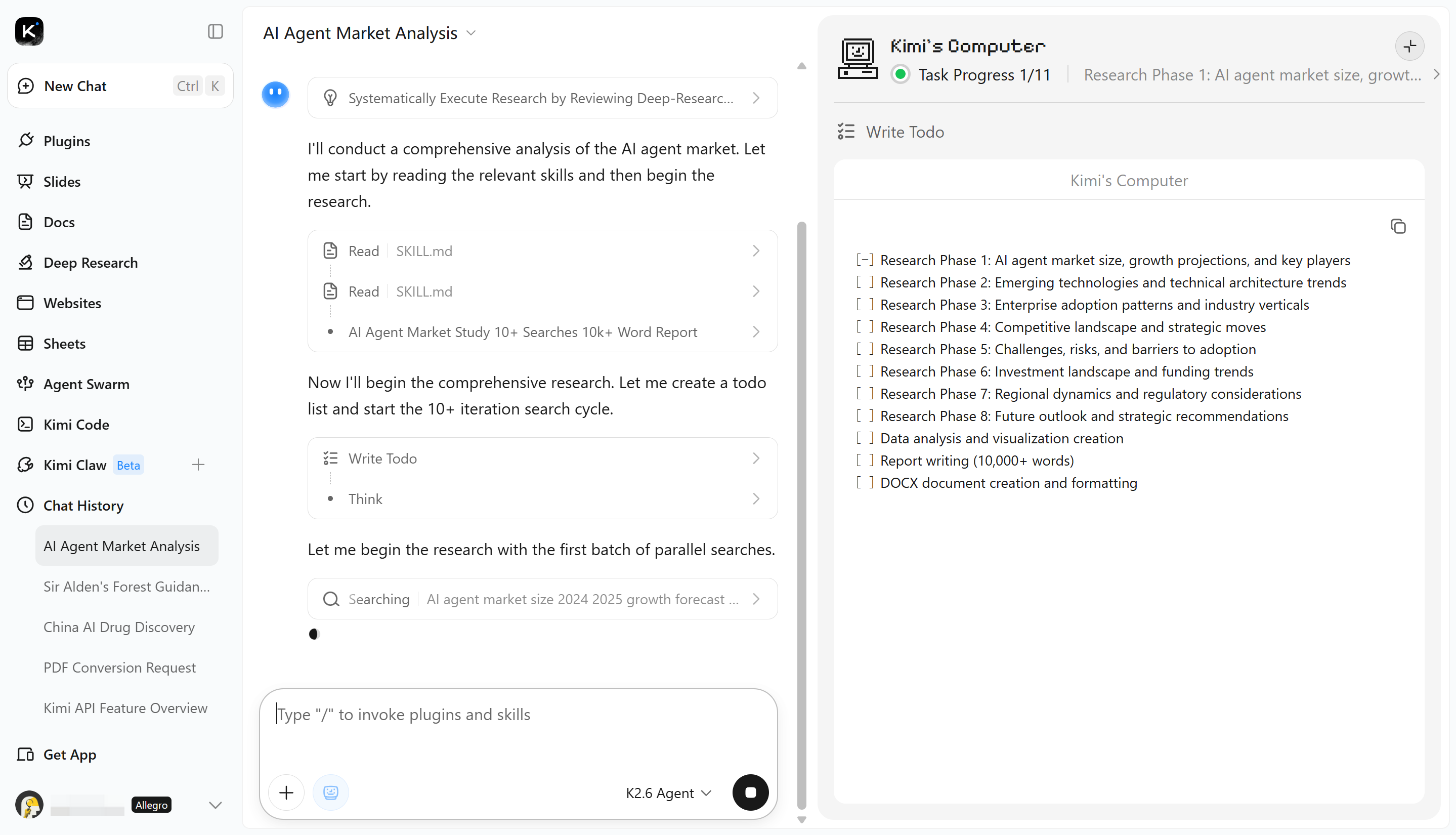The image size is (1456, 835).
Task: Click the chat scrollbar up arrow
Action: coord(801,66)
